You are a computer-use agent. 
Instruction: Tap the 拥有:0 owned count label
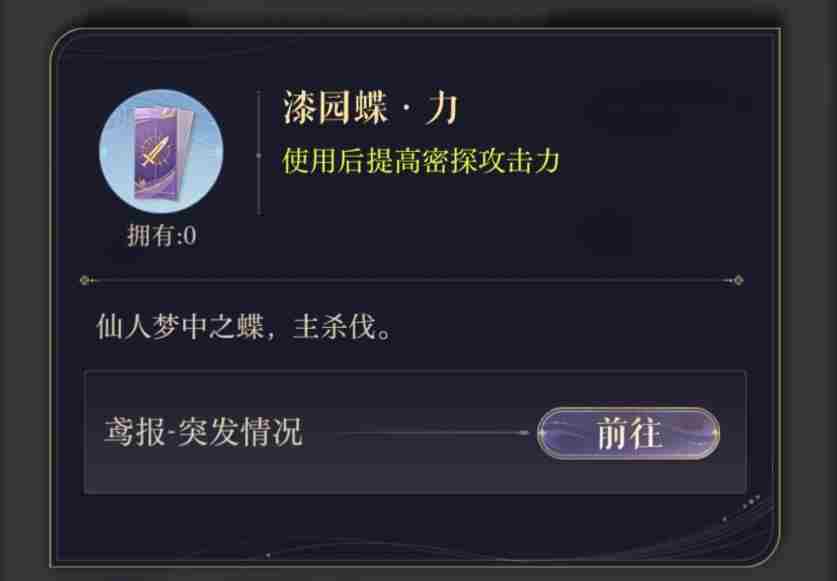point(162,235)
